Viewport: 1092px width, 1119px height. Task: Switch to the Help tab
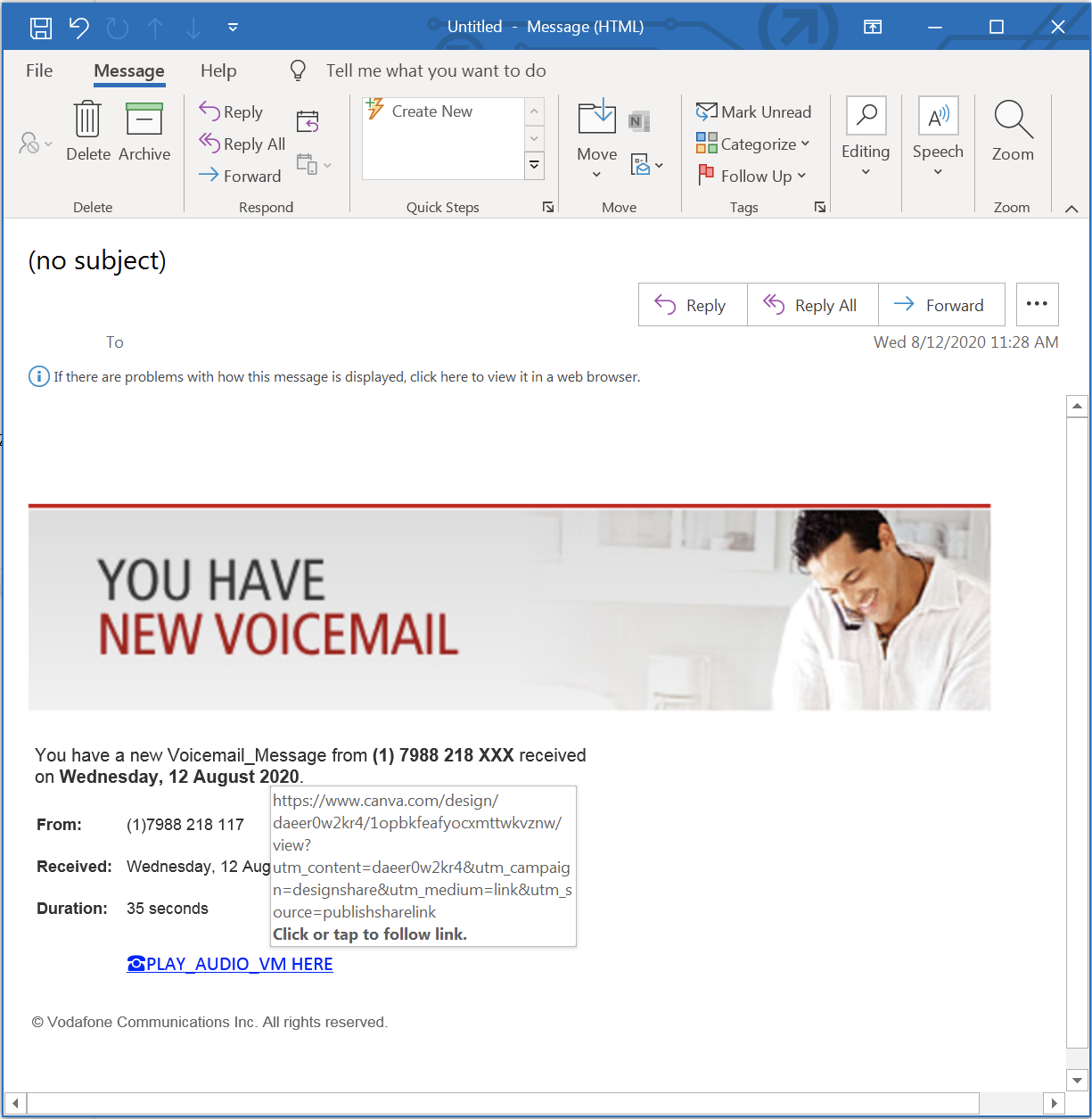click(218, 70)
